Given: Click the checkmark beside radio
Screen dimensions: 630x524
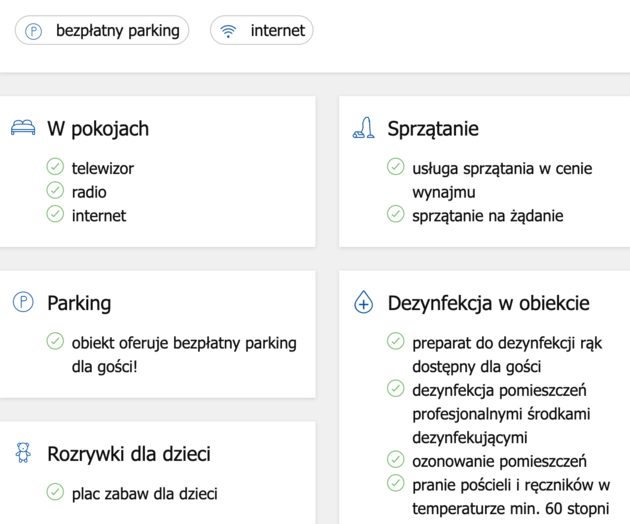Looking at the screenshot, I should click(56, 191).
